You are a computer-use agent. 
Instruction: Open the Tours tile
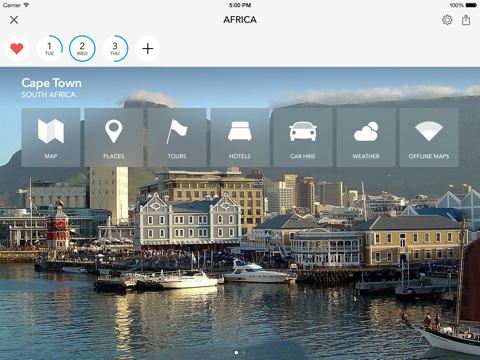(177, 137)
